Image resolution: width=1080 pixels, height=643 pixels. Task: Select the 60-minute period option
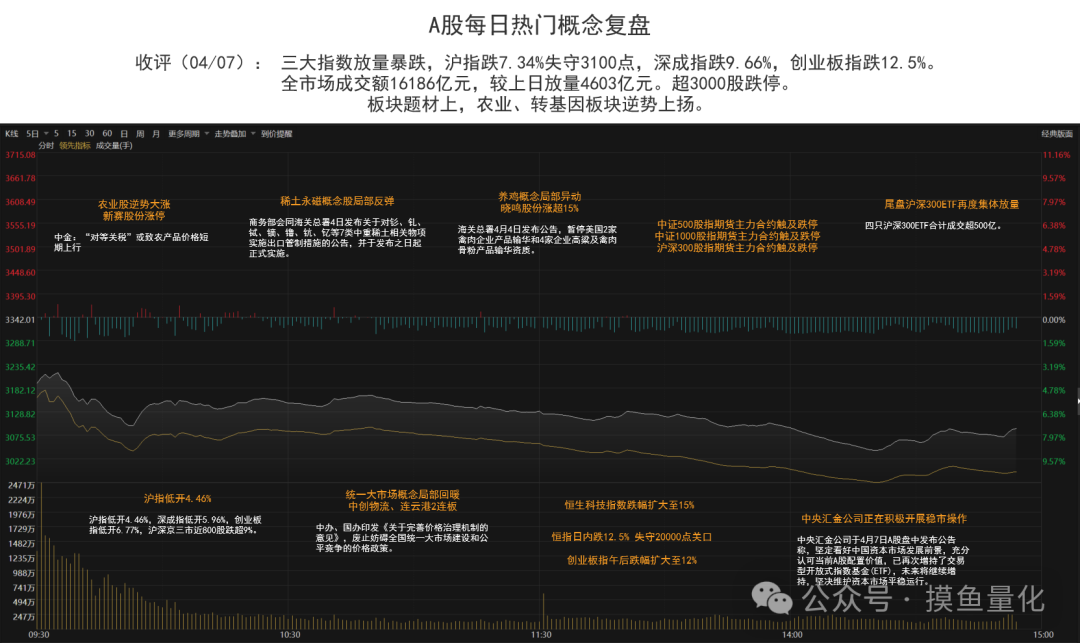pyautogui.click(x=107, y=133)
